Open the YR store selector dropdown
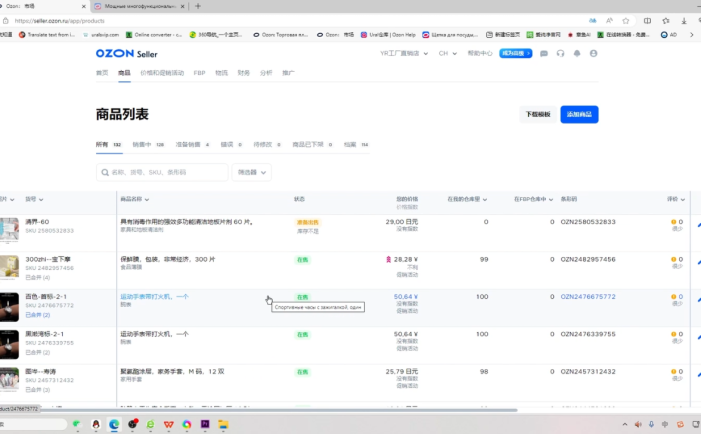 point(404,53)
